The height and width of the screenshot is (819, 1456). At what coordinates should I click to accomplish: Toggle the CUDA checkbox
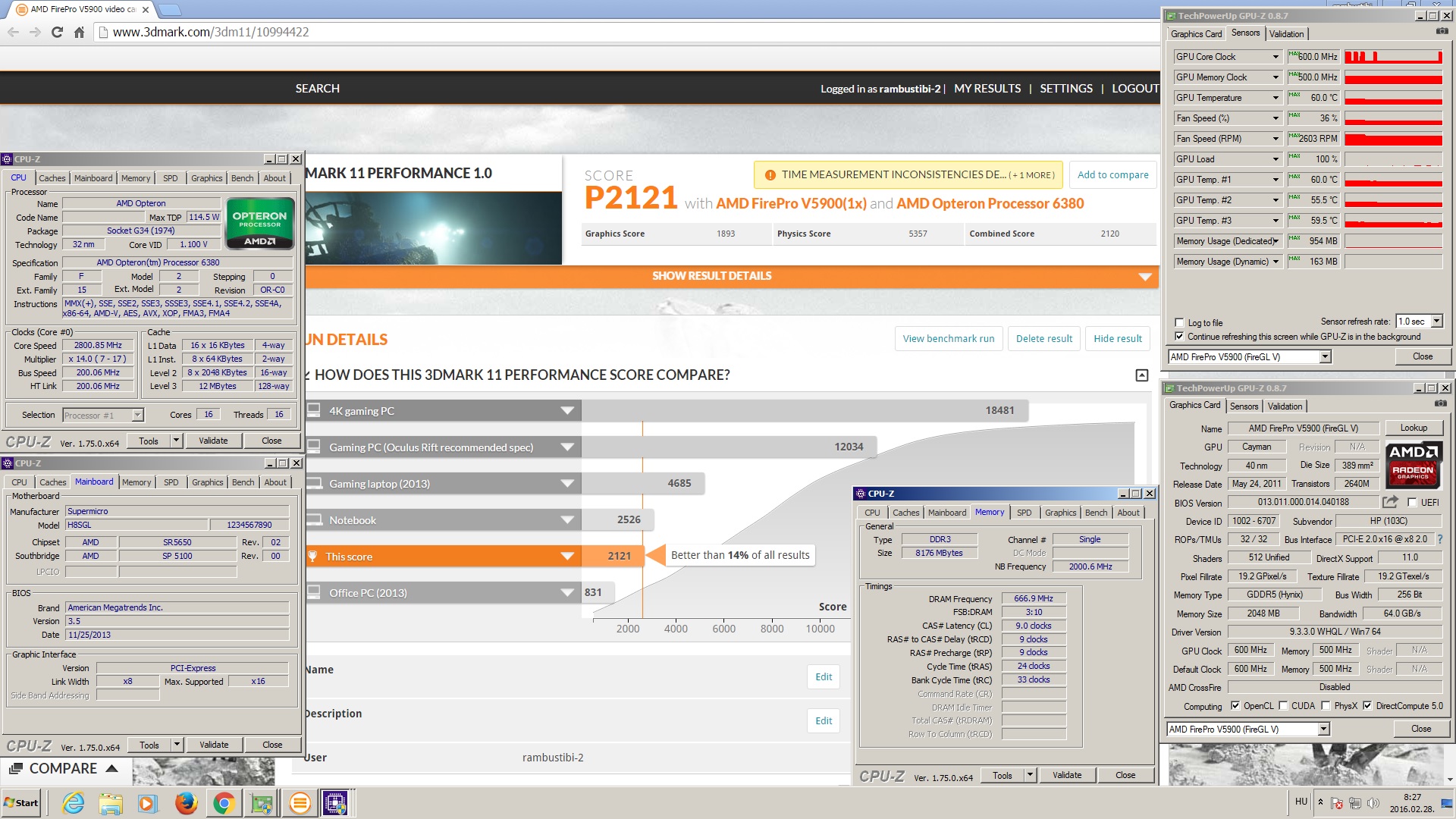pyautogui.click(x=1282, y=705)
